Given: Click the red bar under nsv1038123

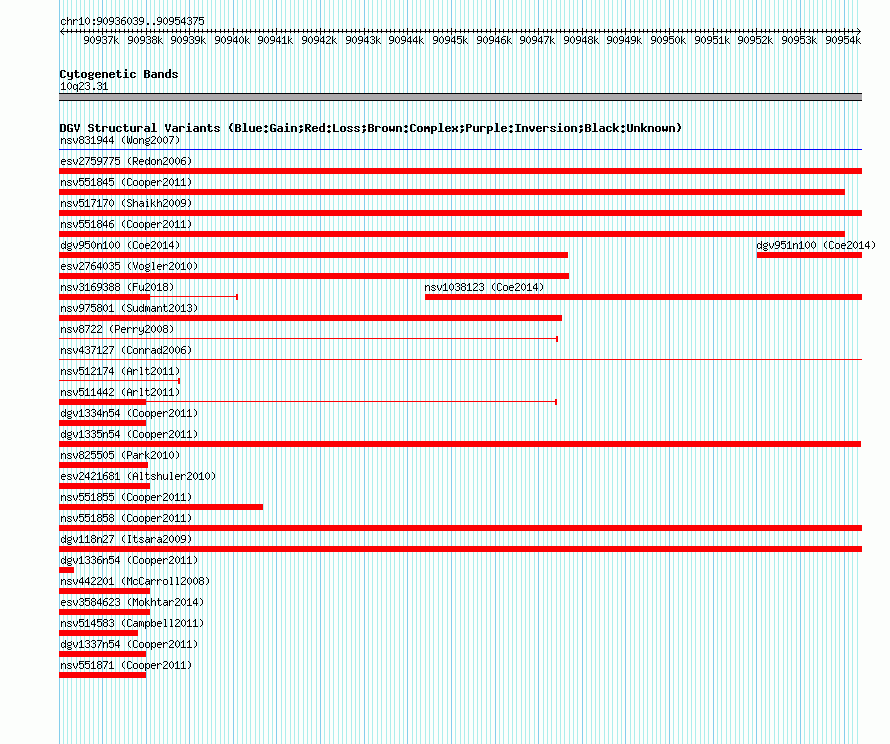Looking at the screenshot, I should click(644, 297).
